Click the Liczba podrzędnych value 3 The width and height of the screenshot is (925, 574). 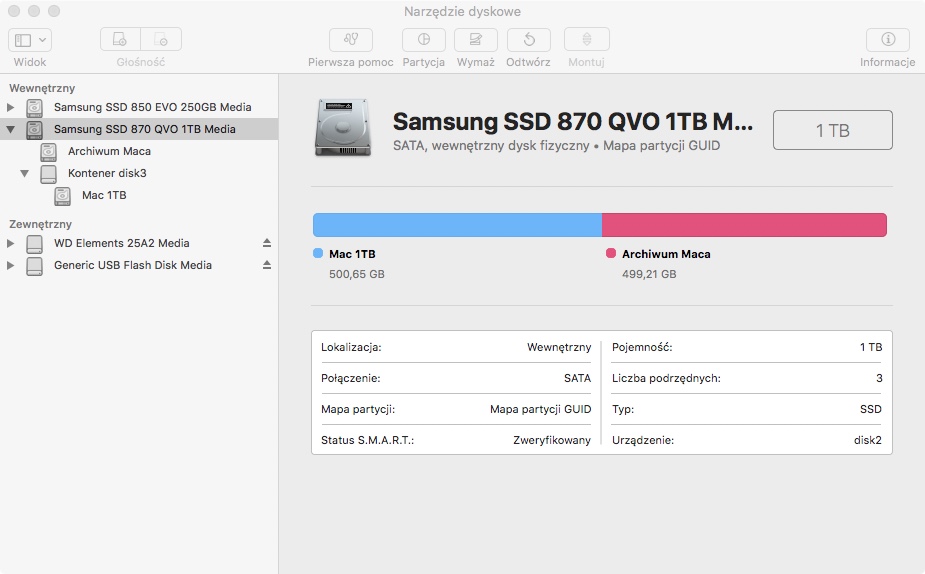[879, 378]
